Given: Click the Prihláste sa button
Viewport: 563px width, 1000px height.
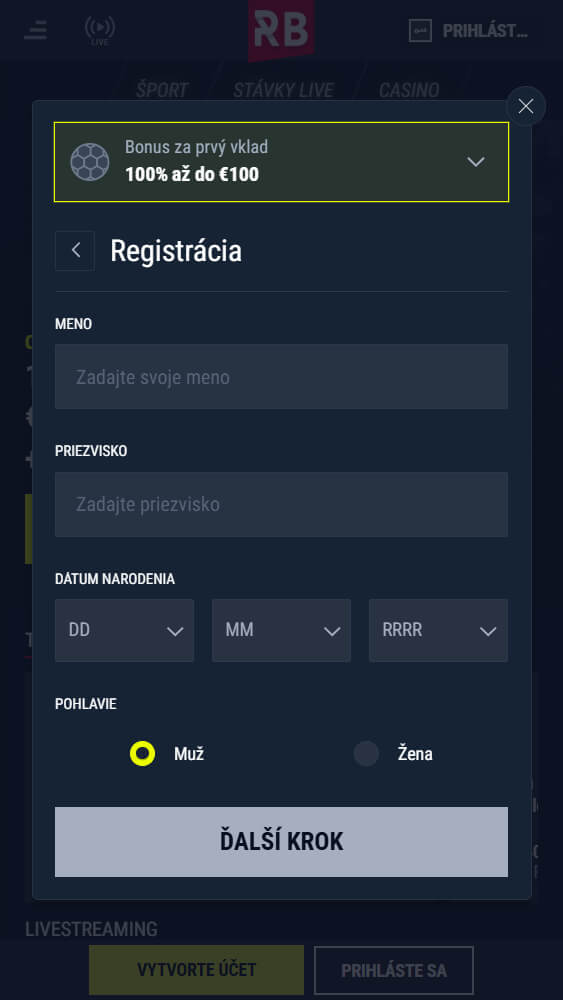Looking at the screenshot, I should click(393, 971).
